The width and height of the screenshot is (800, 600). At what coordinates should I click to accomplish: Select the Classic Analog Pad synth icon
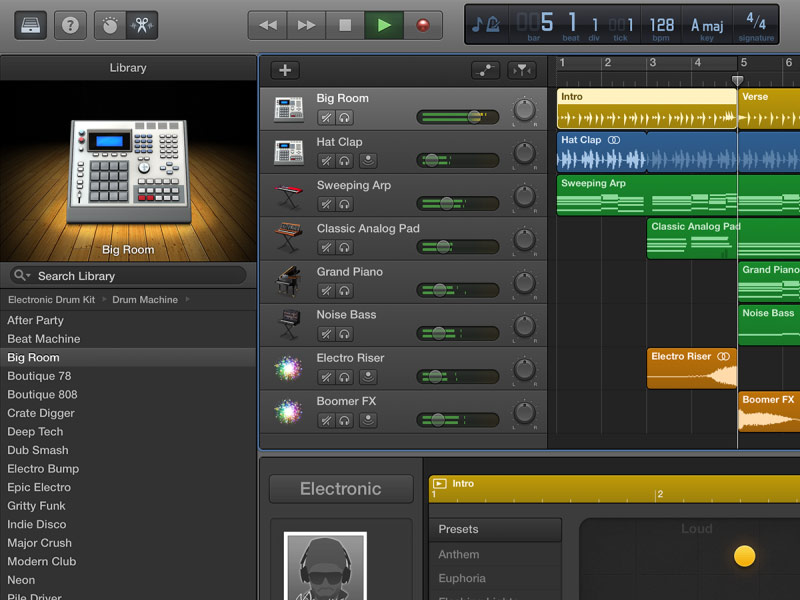pyautogui.click(x=289, y=237)
